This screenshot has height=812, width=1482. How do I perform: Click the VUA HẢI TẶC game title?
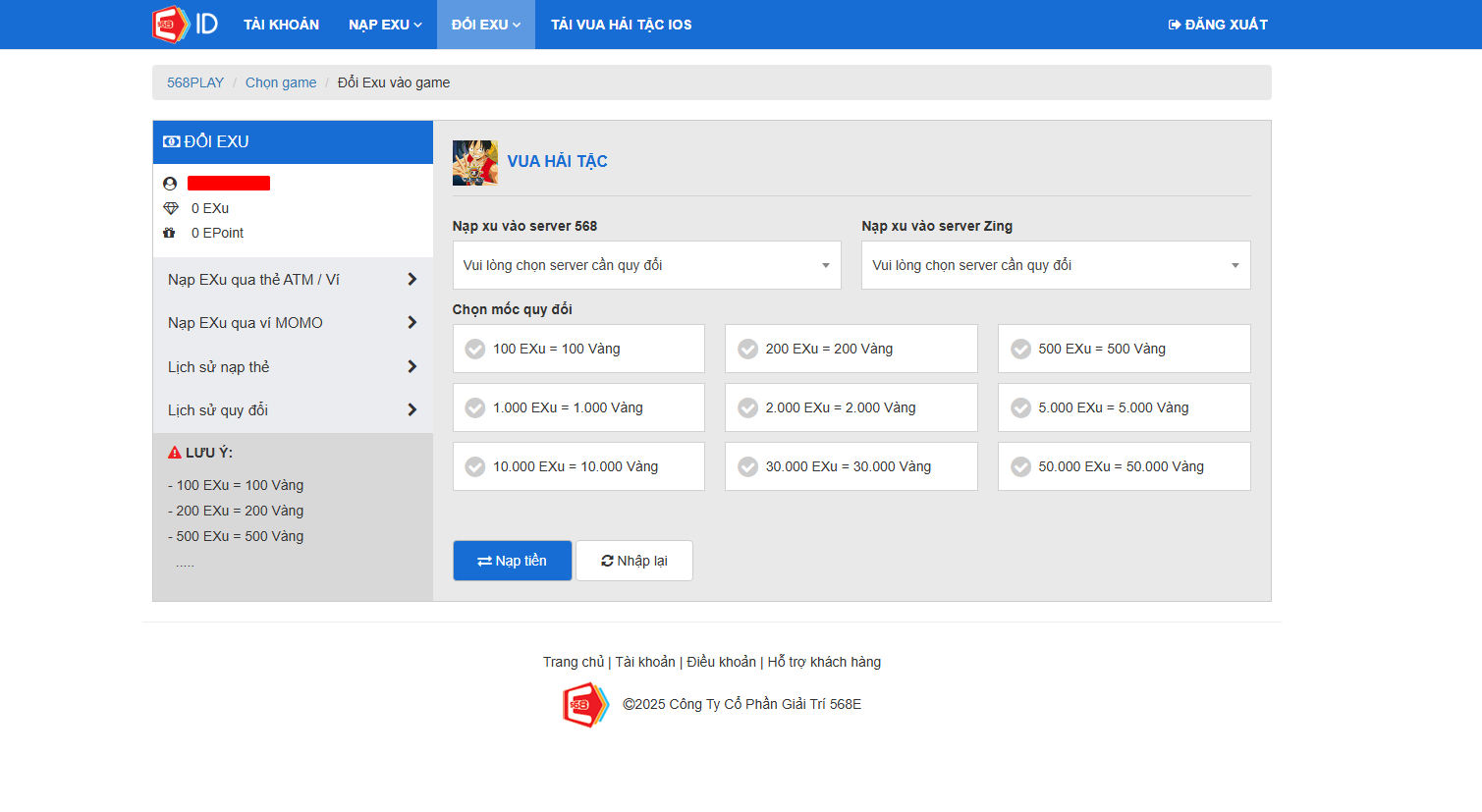tap(558, 162)
